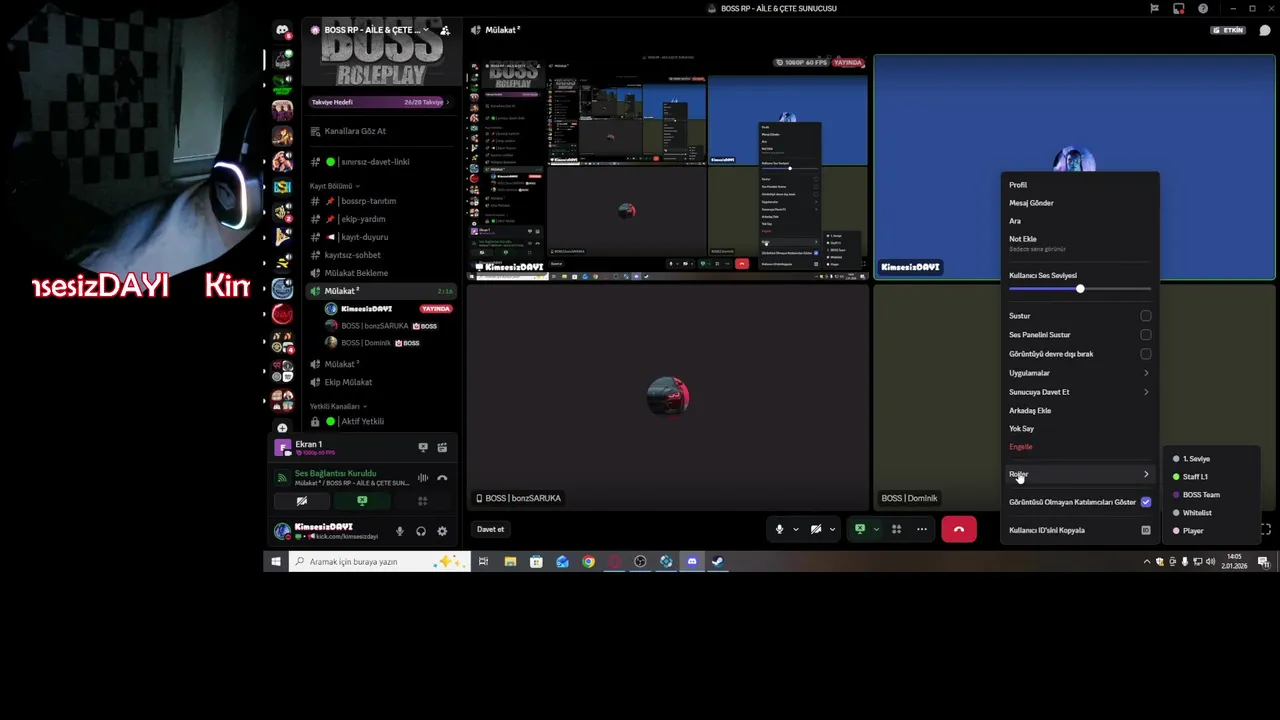The width and height of the screenshot is (1280, 720).
Task: Click the camera-off button in voice panel
Action: (x=302, y=501)
